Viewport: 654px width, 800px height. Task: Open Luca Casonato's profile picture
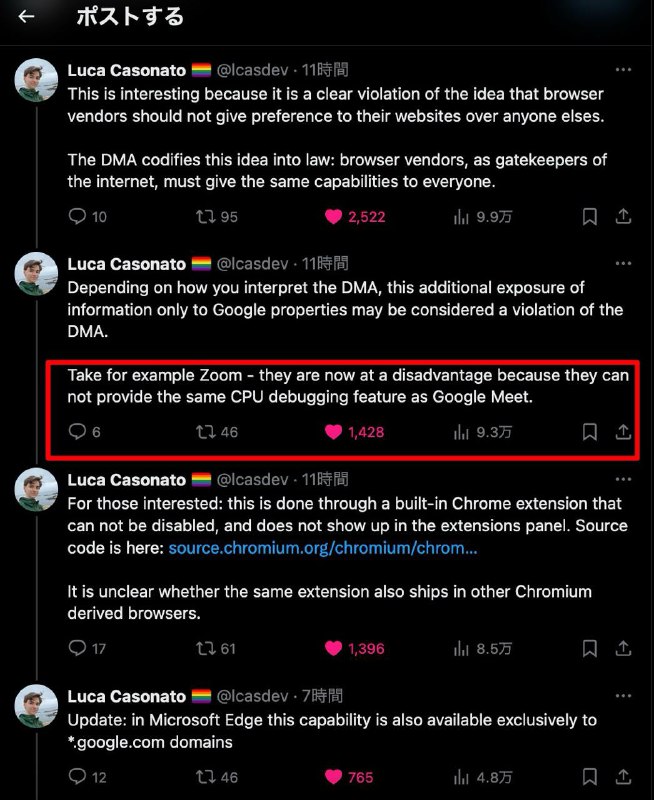[35, 79]
